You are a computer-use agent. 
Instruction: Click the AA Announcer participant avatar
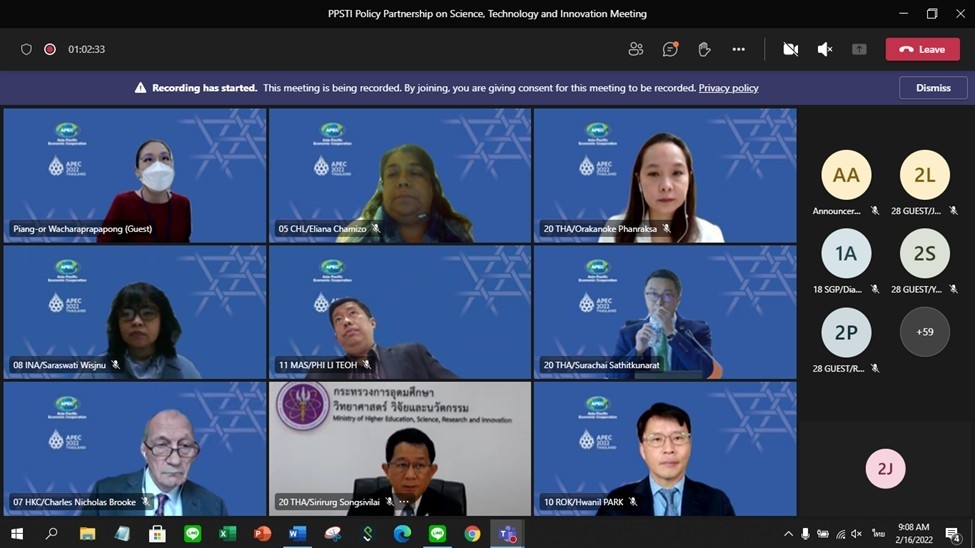pos(846,175)
